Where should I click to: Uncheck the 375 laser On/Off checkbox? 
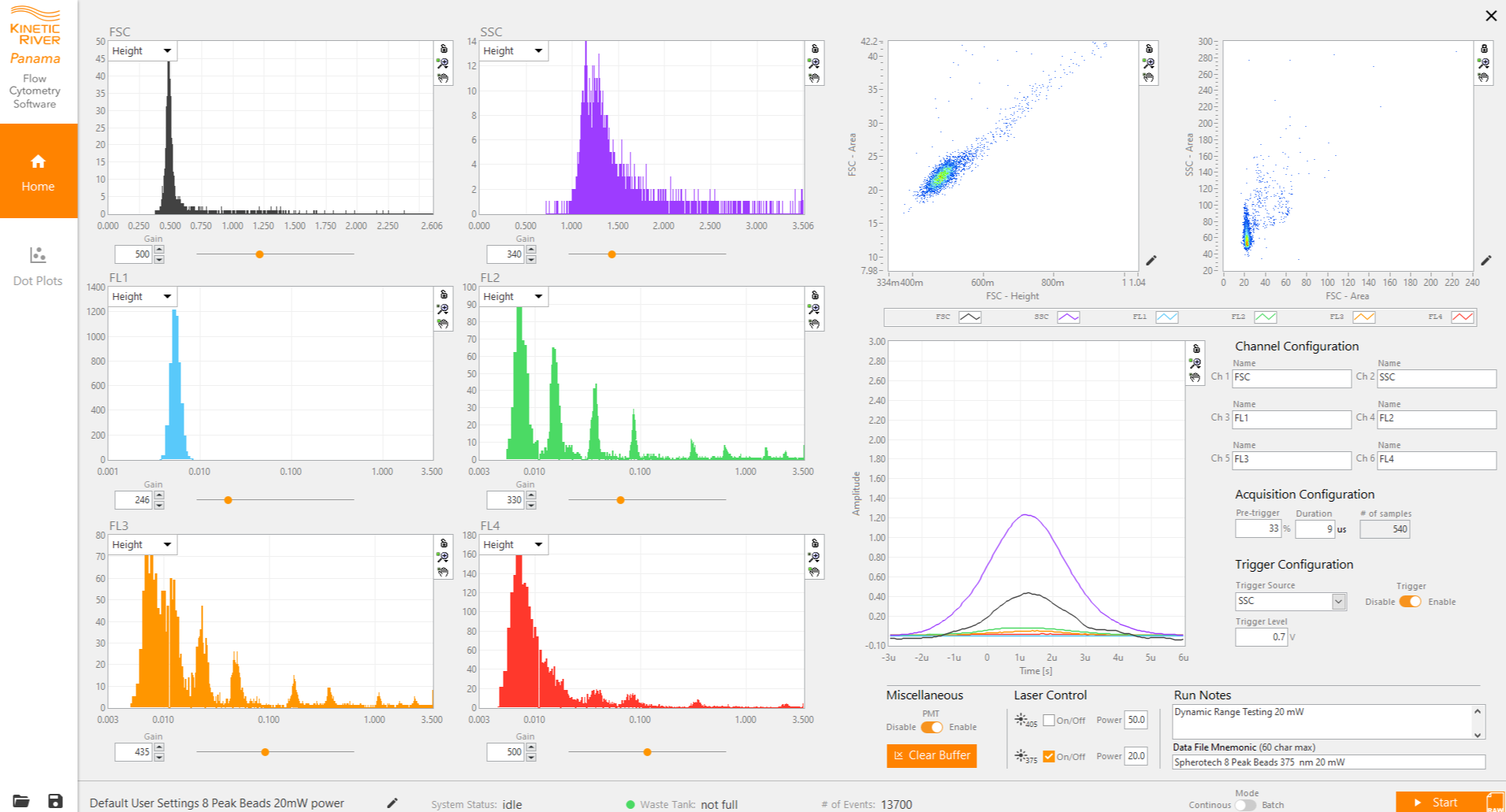coord(1049,756)
